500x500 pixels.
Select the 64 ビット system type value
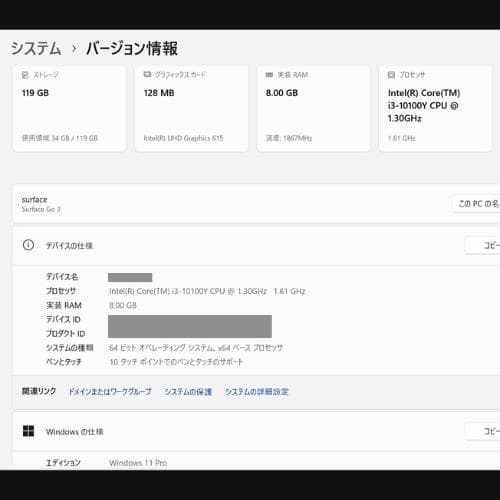tap(196, 348)
